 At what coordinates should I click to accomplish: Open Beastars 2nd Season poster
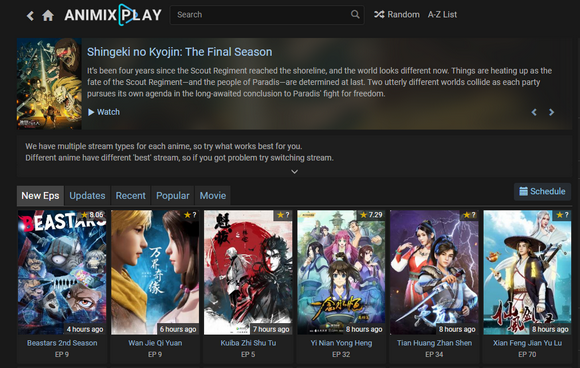click(62, 273)
